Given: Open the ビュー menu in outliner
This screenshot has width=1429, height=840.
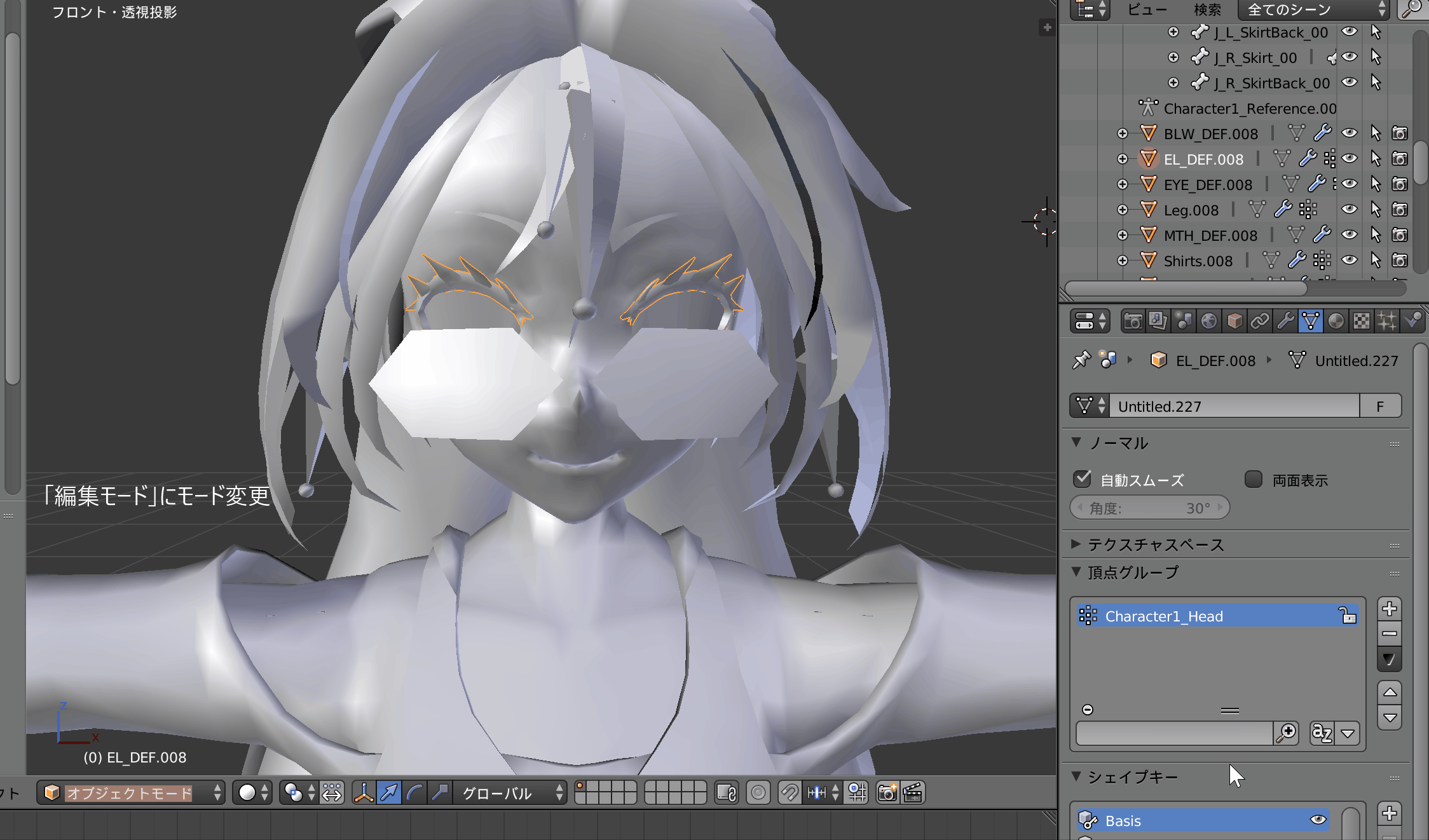Looking at the screenshot, I should coord(1147,10).
